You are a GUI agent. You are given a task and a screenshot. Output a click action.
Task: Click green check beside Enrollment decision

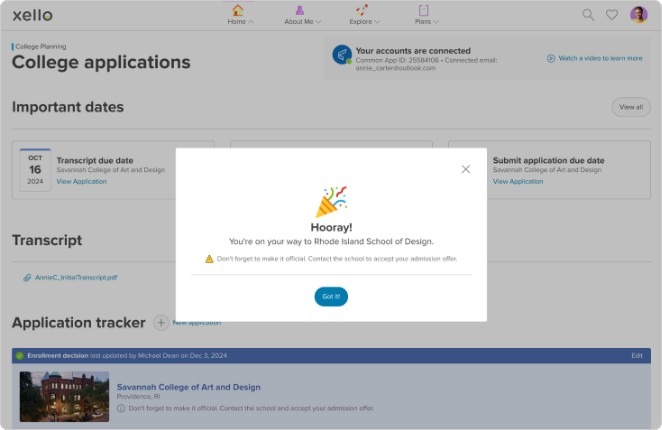[x=19, y=356]
